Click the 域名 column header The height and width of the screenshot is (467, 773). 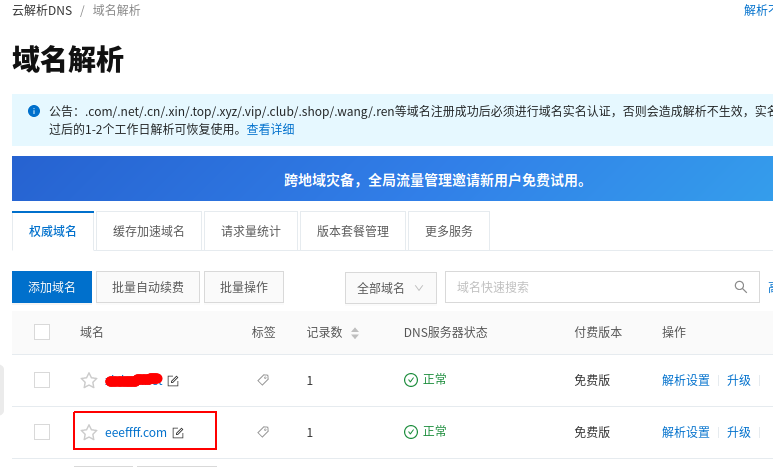pos(92,332)
